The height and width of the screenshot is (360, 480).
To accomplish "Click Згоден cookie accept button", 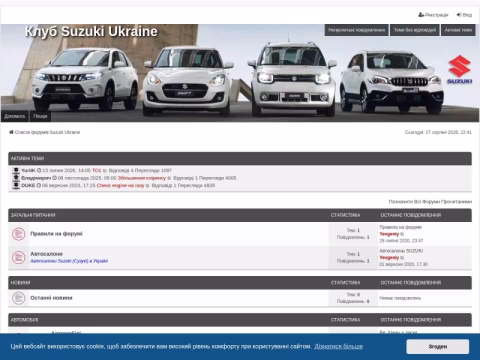I will tap(438, 347).
